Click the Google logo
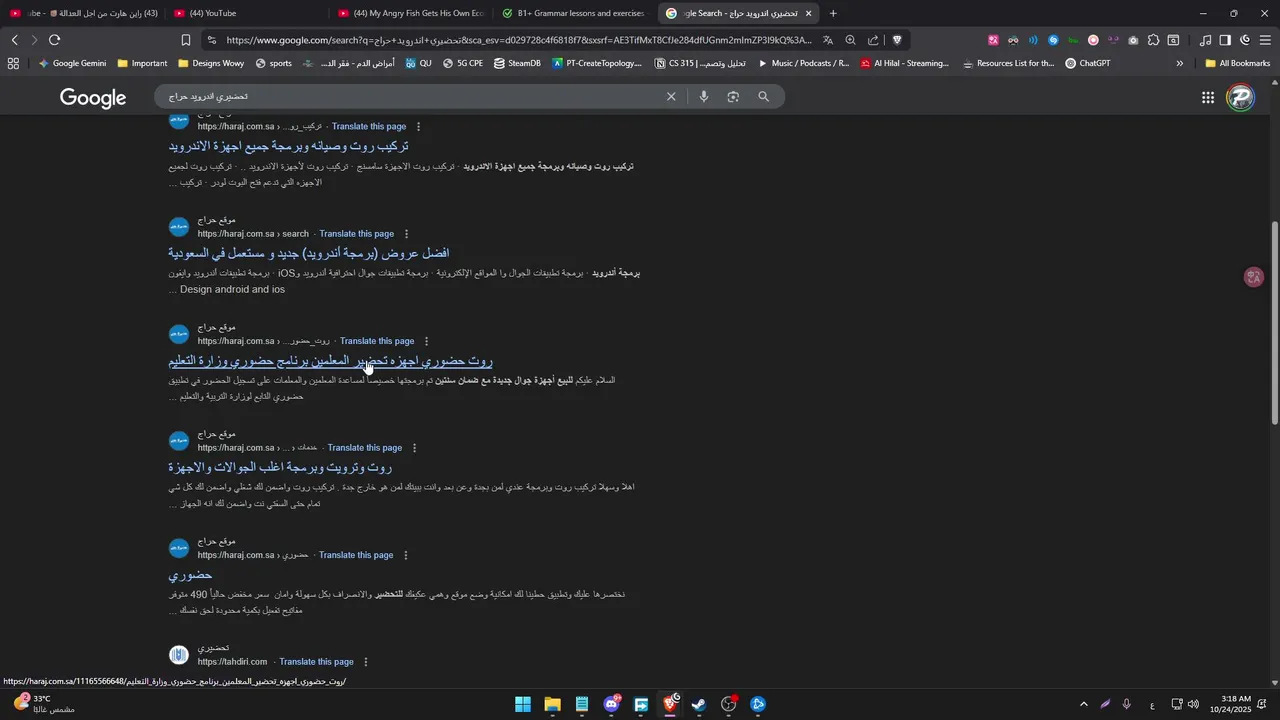This screenshot has height=720, width=1280. [x=93, y=98]
